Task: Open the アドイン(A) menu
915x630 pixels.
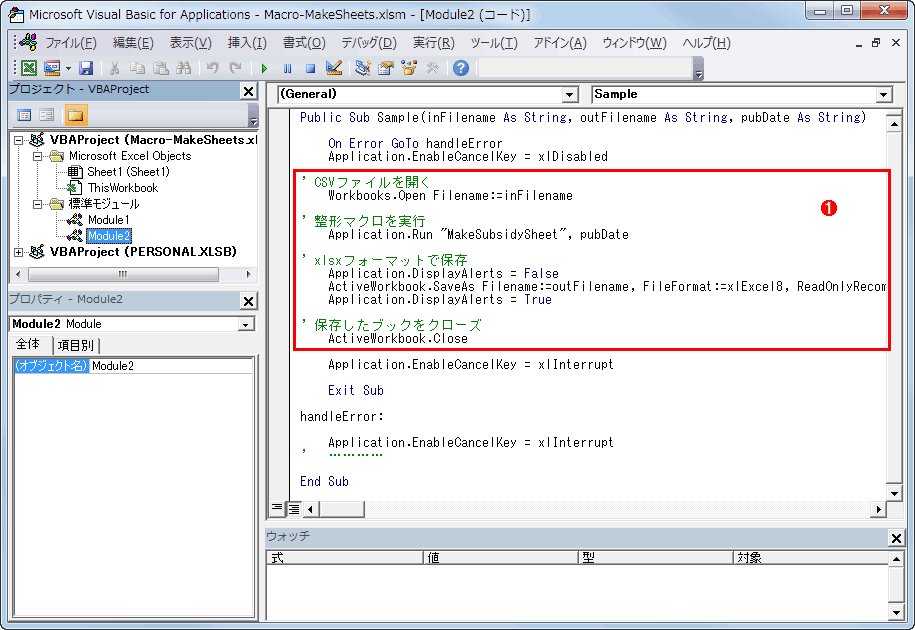Action: click(x=560, y=43)
